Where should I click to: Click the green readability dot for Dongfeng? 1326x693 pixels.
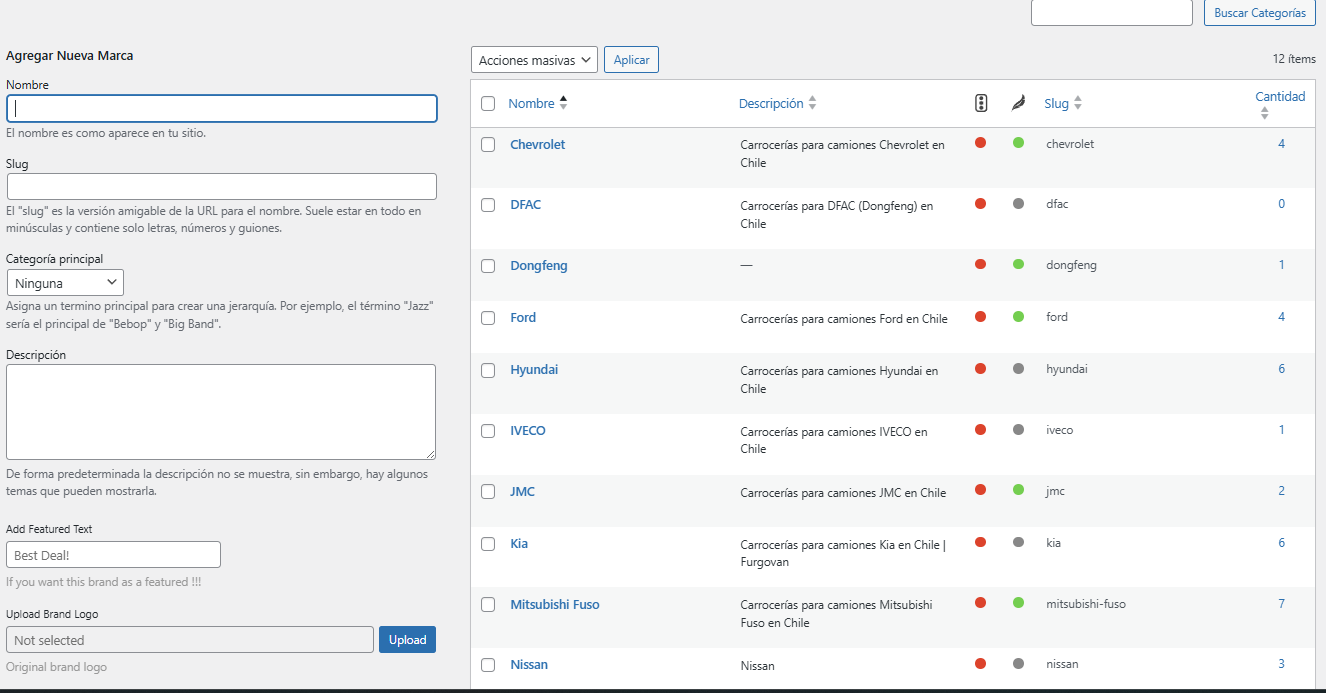pos(1018,264)
